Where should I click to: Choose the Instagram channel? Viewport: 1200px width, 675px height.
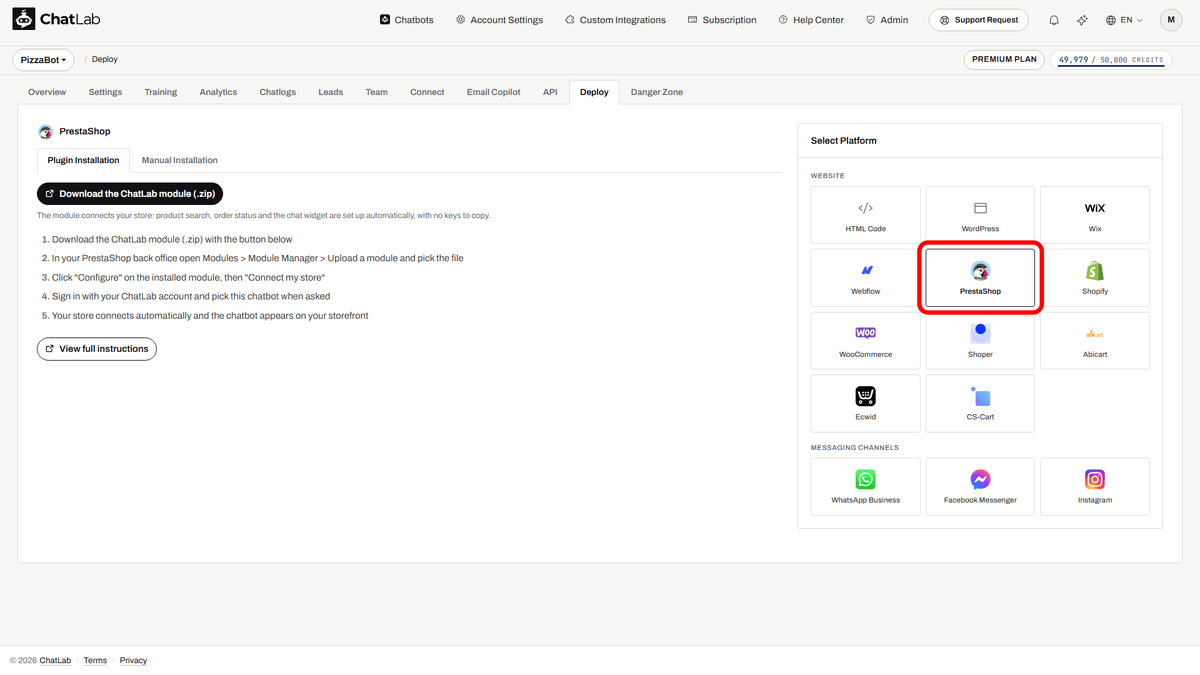[x=1095, y=486]
